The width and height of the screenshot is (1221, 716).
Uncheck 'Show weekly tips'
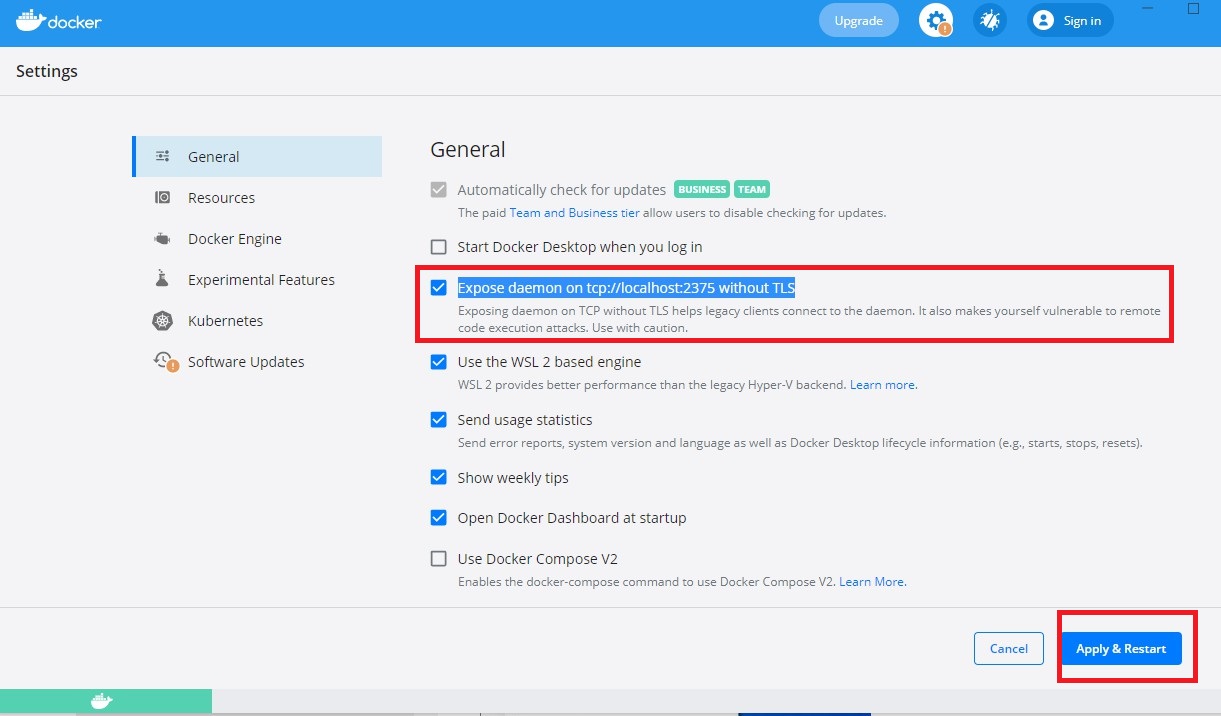438,478
